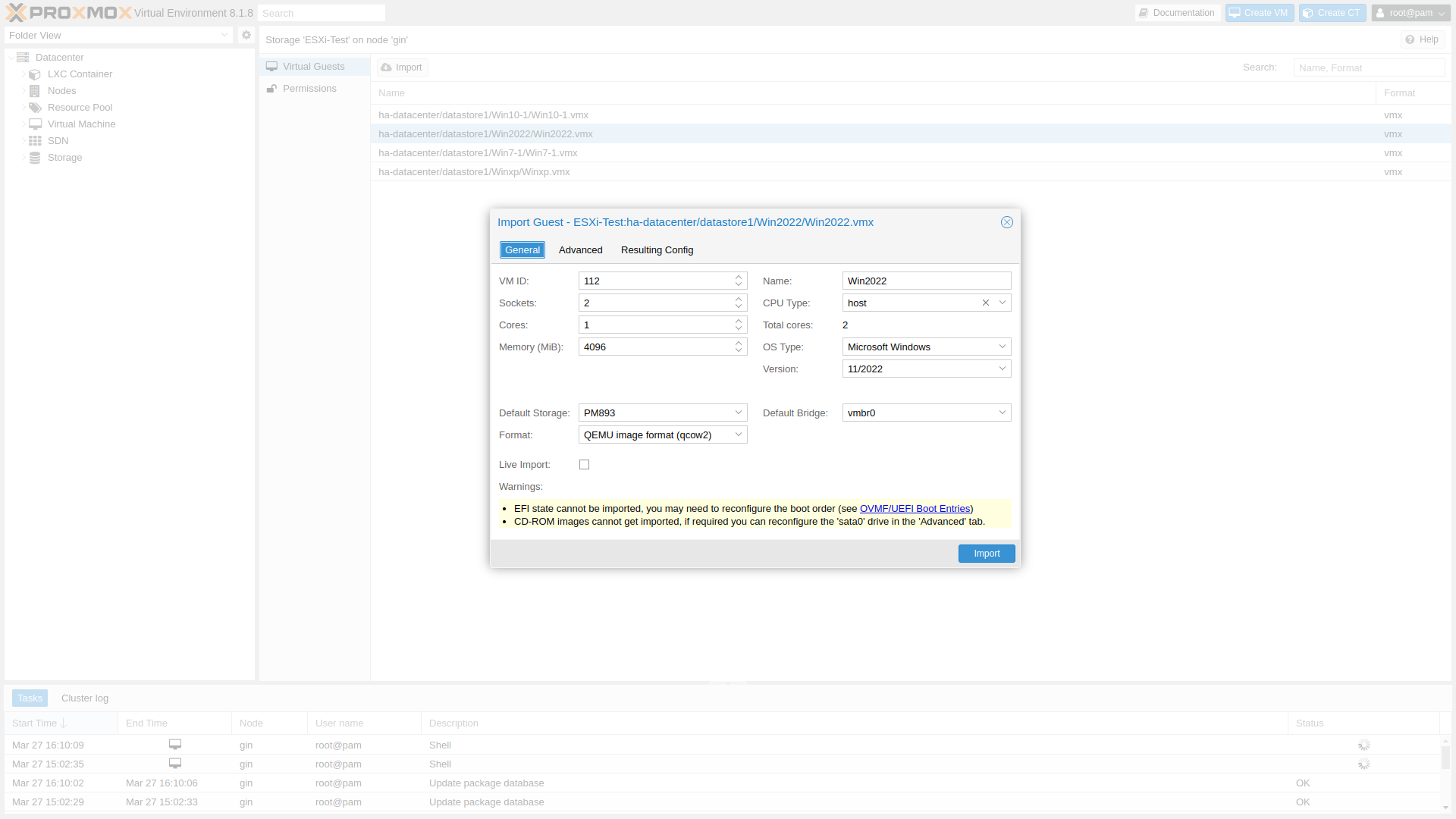
Task: Switch to the Advanced tab
Action: tap(580, 250)
